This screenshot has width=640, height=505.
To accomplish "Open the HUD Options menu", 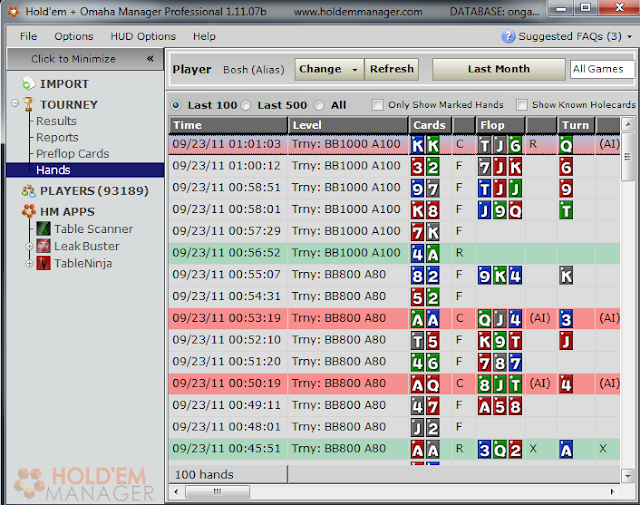I will pos(143,36).
